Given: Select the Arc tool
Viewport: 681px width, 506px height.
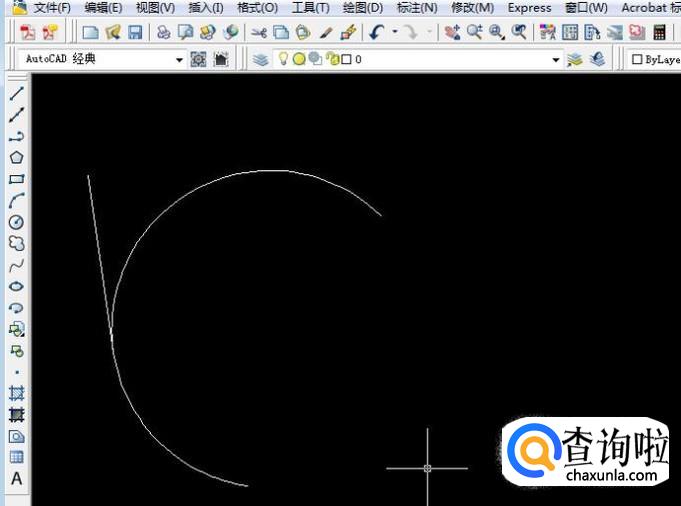Looking at the screenshot, I should (x=17, y=201).
